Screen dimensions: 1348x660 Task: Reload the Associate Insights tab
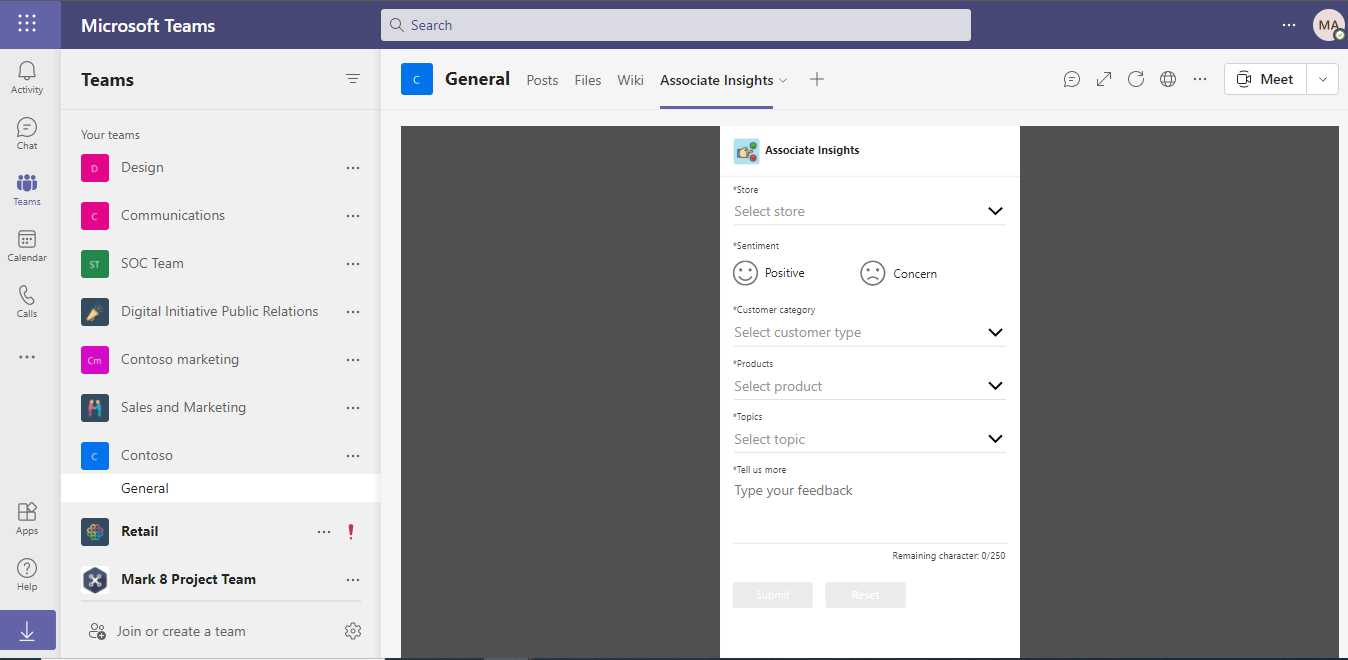tap(1136, 79)
